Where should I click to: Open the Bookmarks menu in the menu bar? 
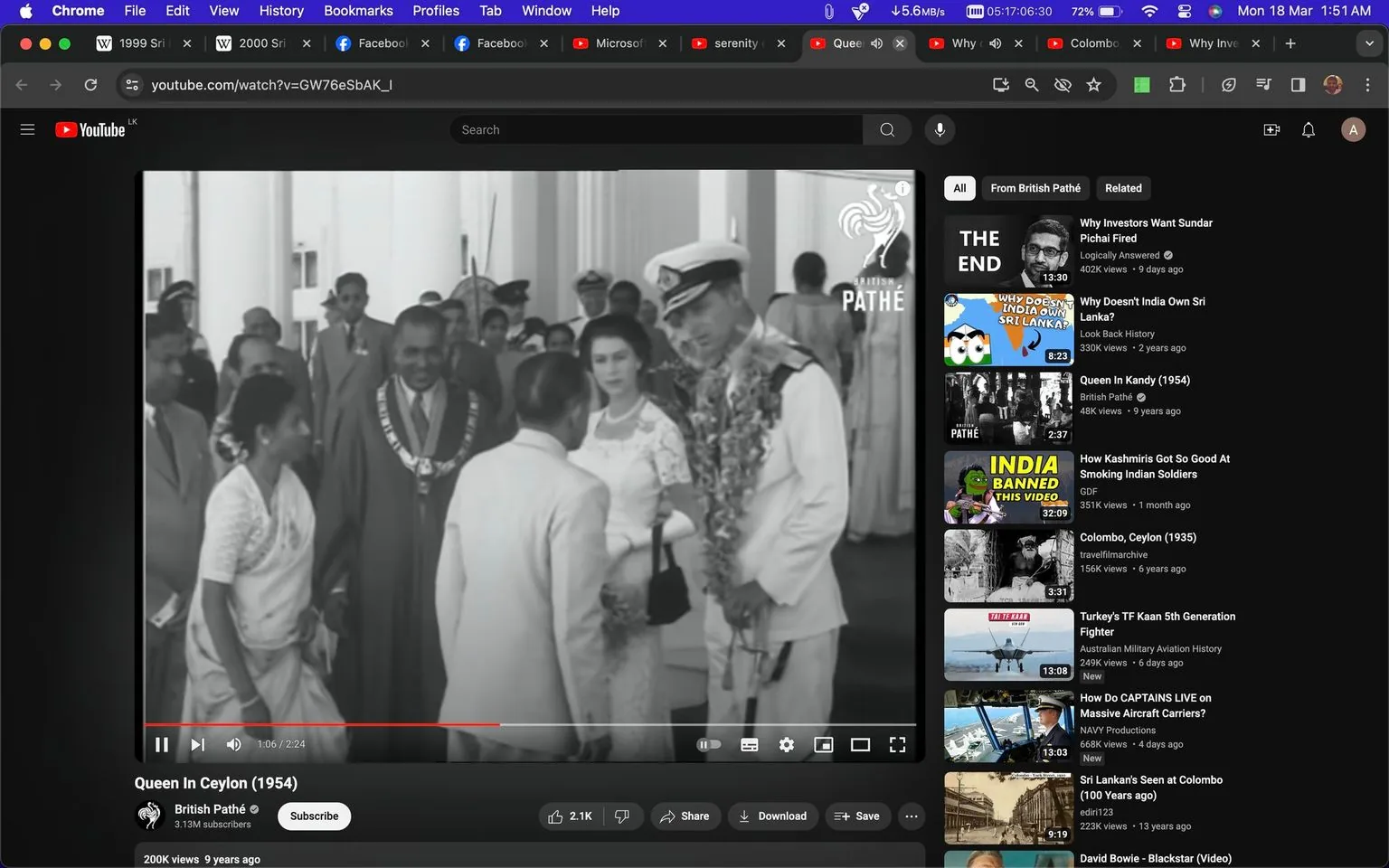point(358,11)
